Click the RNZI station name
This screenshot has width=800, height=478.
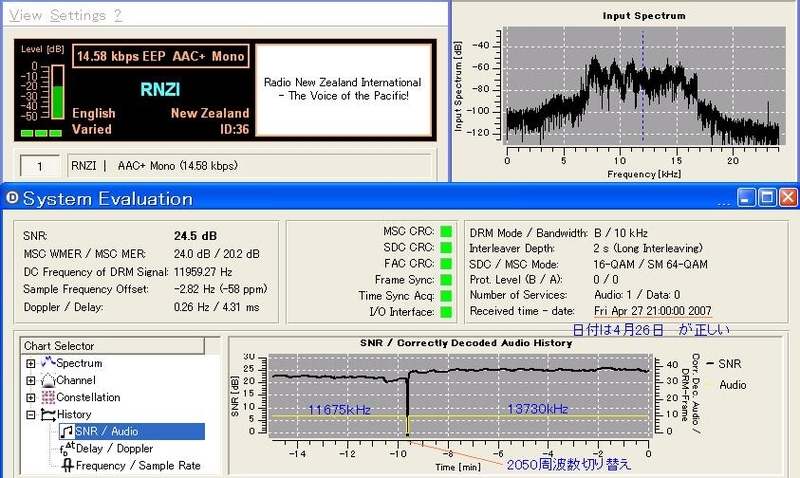coord(160,89)
